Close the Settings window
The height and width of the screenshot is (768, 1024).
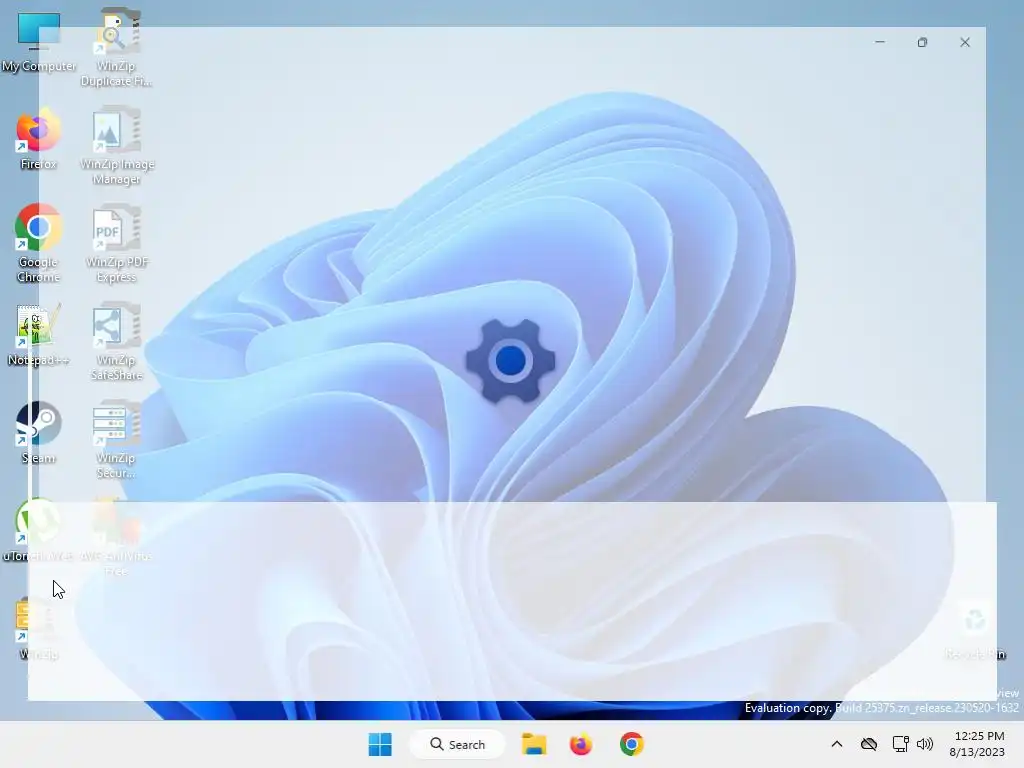pyautogui.click(x=965, y=42)
